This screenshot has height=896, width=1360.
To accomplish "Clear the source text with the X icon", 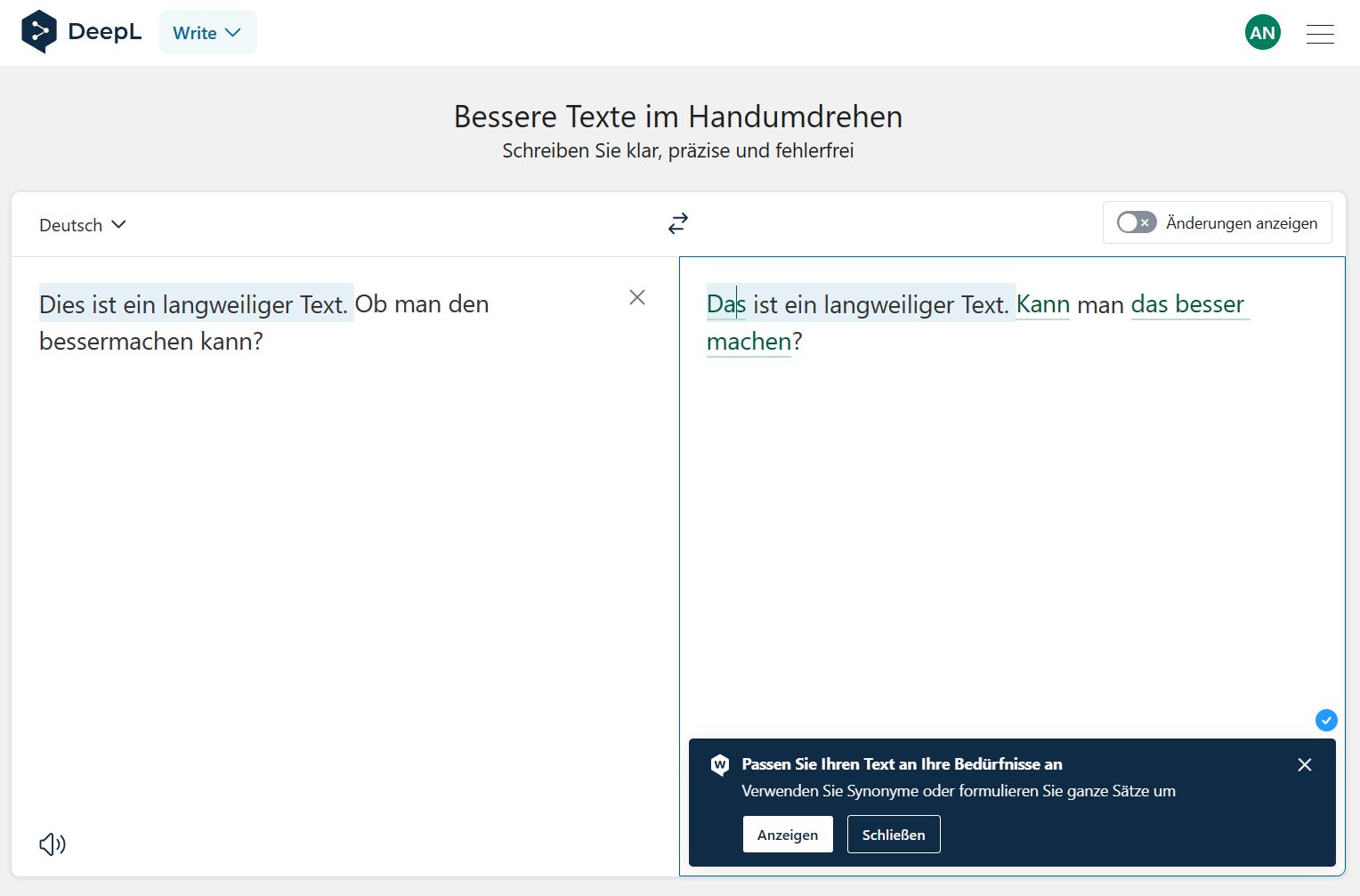I will (x=637, y=297).
